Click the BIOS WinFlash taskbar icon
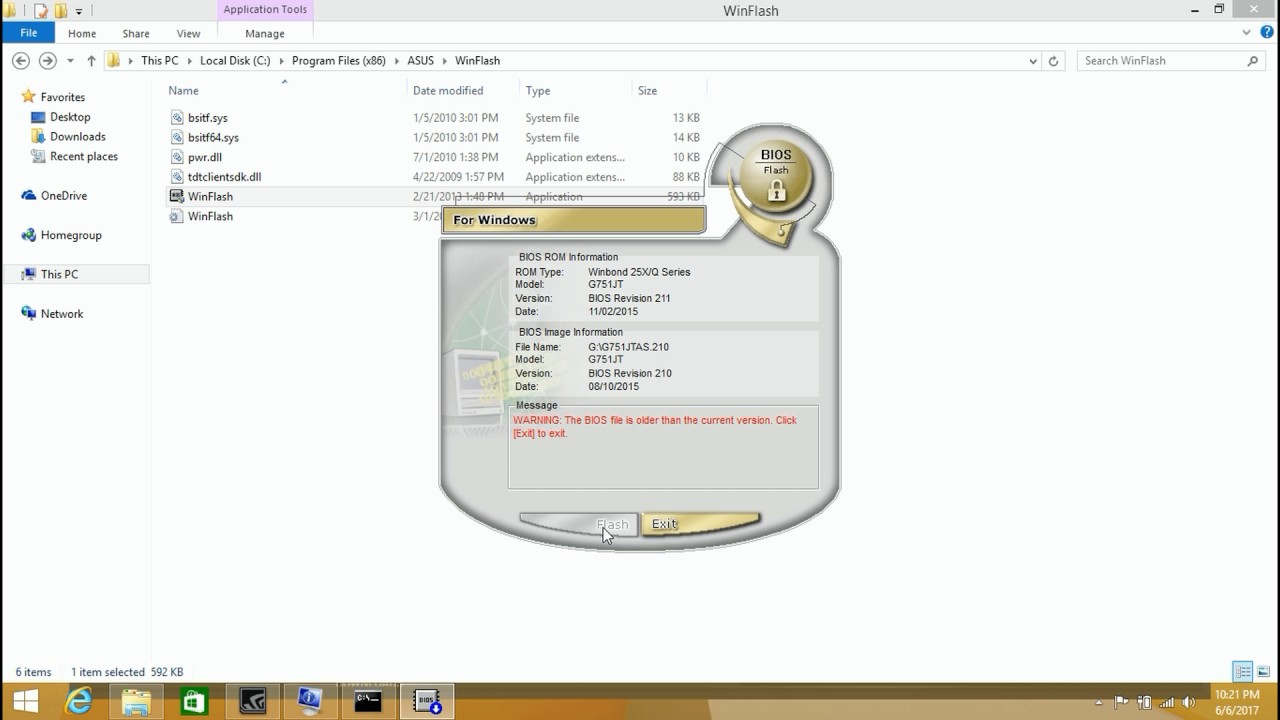This screenshot has width=1280, height=720. tap(428, 702)
